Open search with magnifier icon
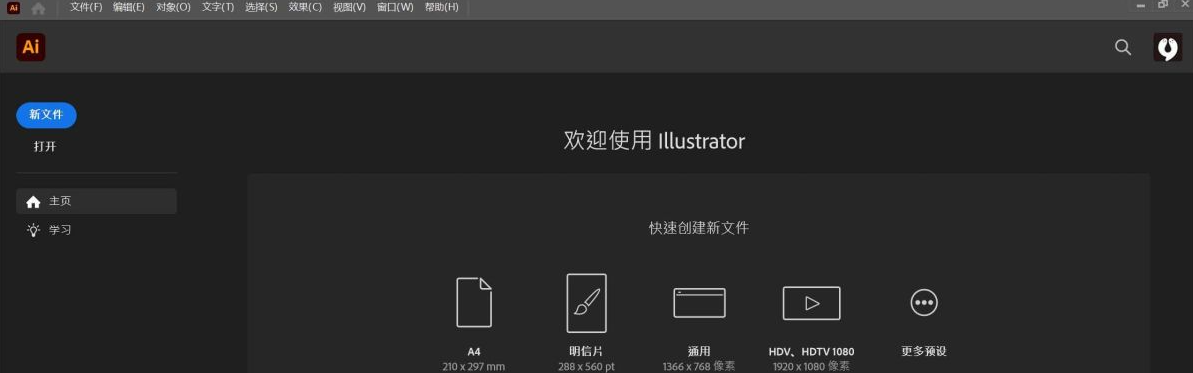 (x=1122, y=47)
